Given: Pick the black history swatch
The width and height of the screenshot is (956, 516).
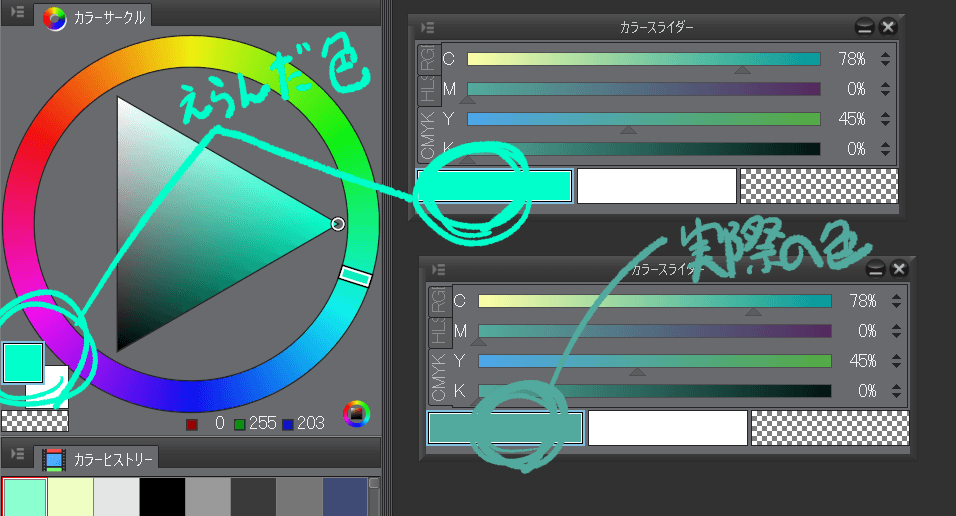Looking at the screenshot, I should [162, 497].
